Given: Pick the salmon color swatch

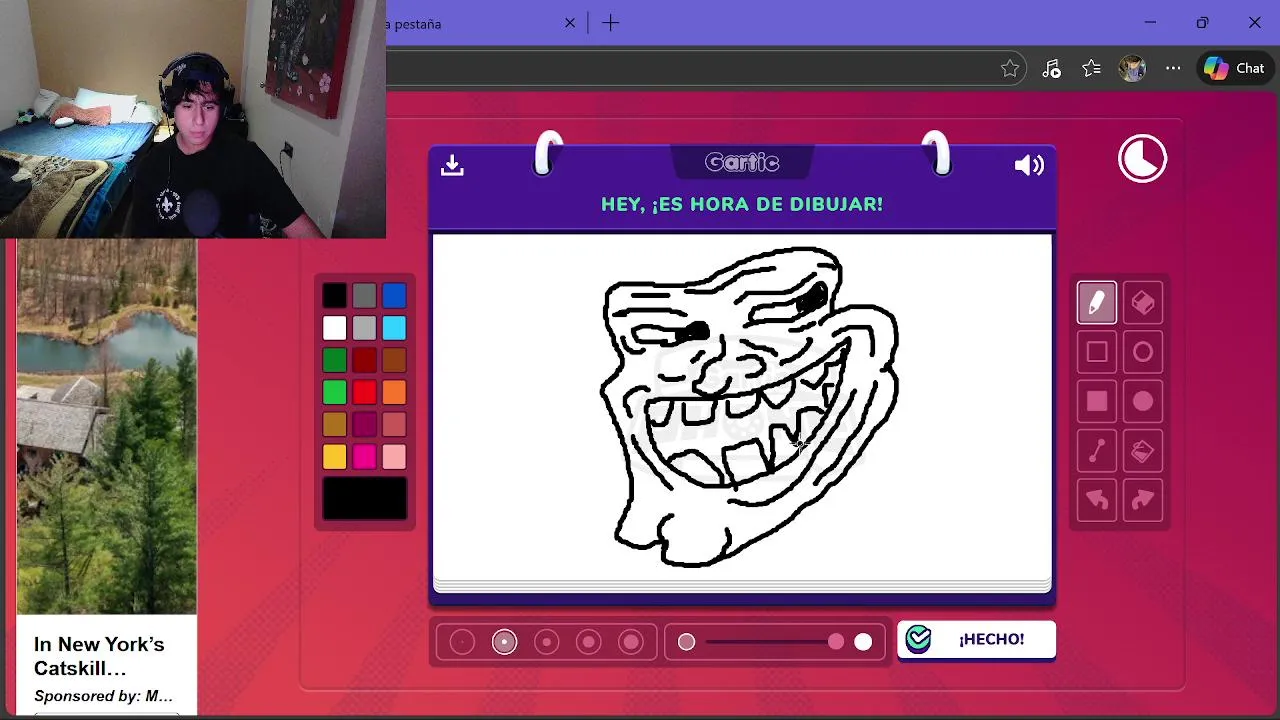Looking at the screenshot, I should [394, 424].
